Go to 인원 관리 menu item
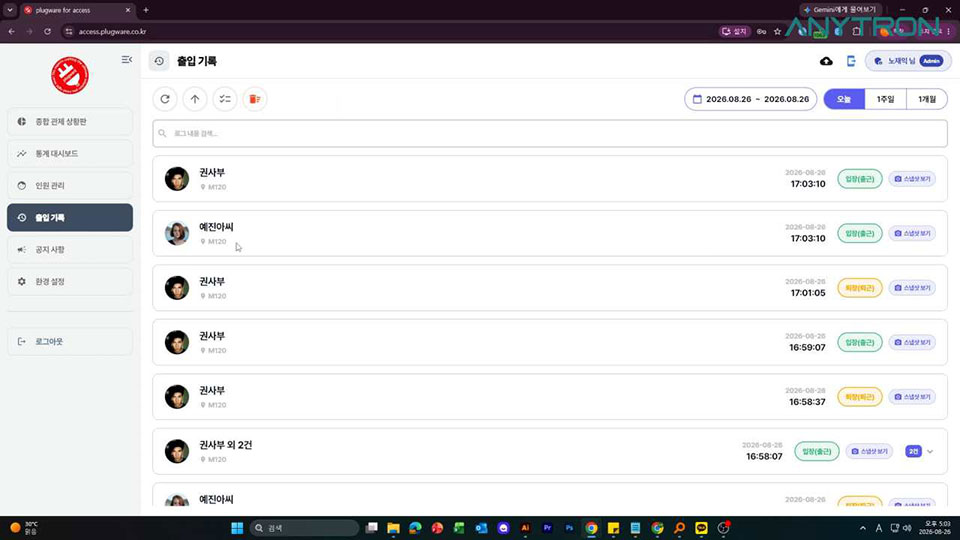Image resolution: width=960 pixels, height=540 pixels. (70, 186)
